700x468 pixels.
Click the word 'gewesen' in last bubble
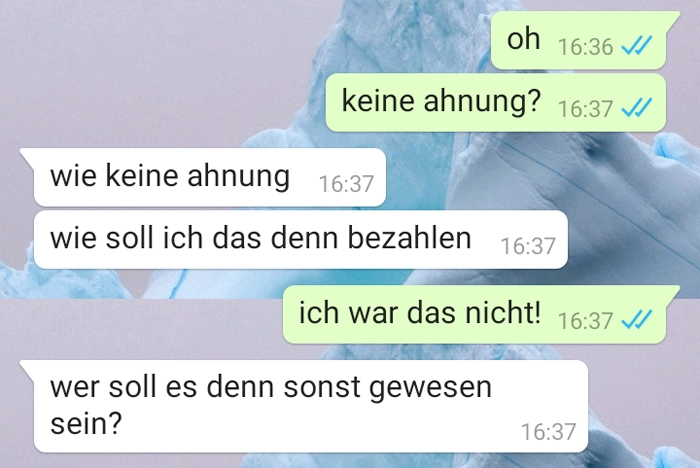tap(431, 389)
